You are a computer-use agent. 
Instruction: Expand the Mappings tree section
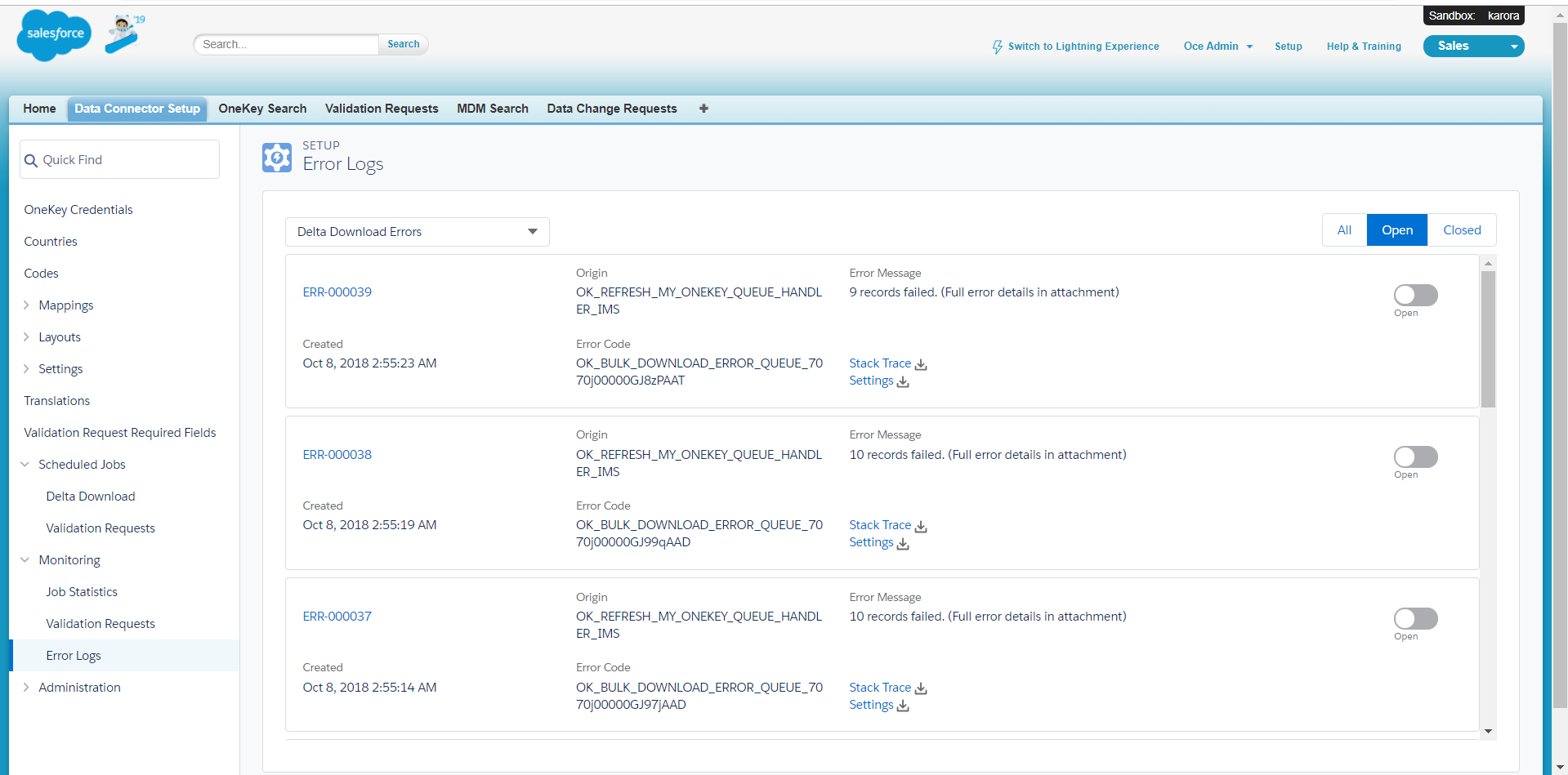click(26, 305)
